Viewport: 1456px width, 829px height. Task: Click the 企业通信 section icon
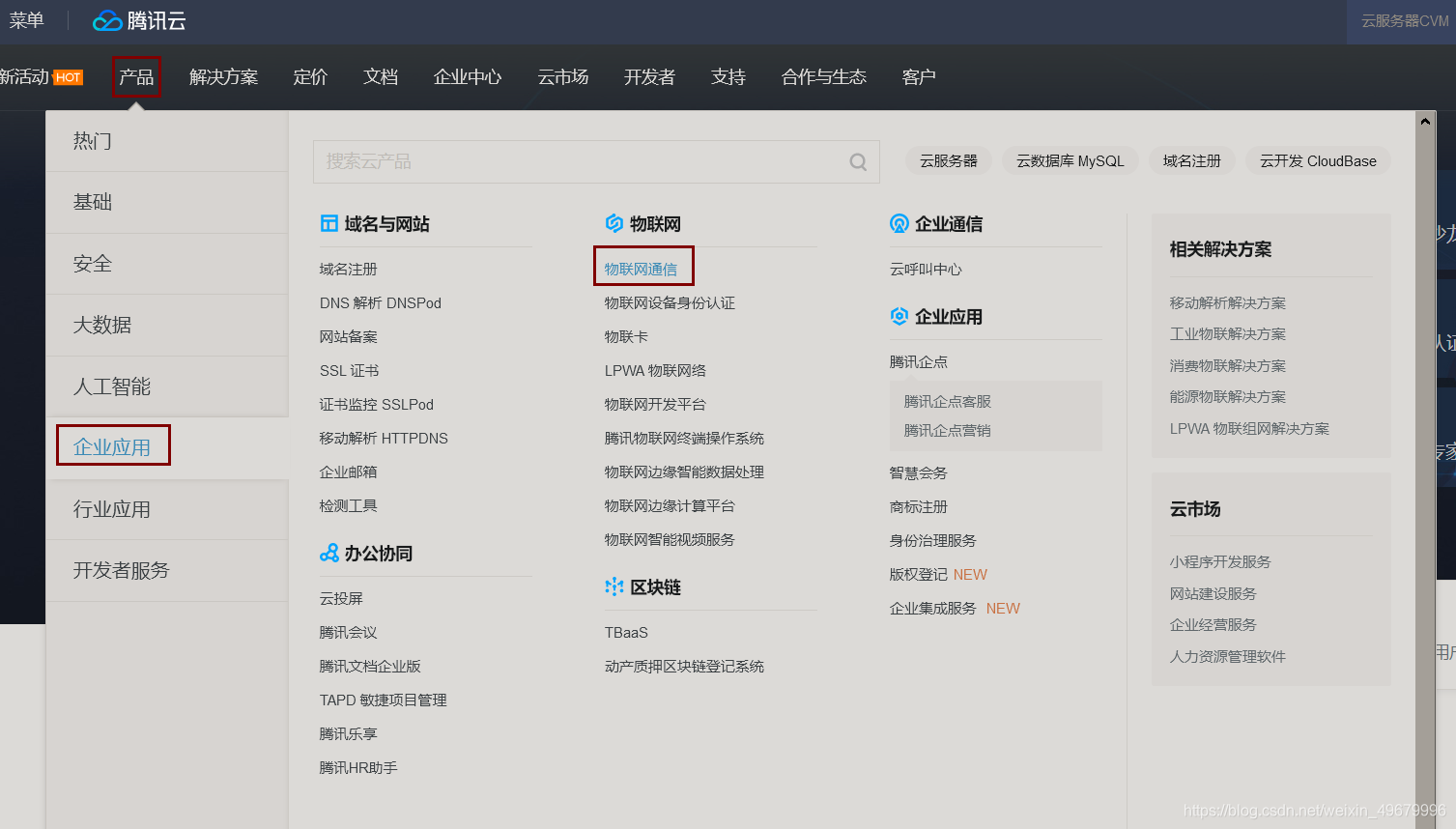(x=899, y=223)
